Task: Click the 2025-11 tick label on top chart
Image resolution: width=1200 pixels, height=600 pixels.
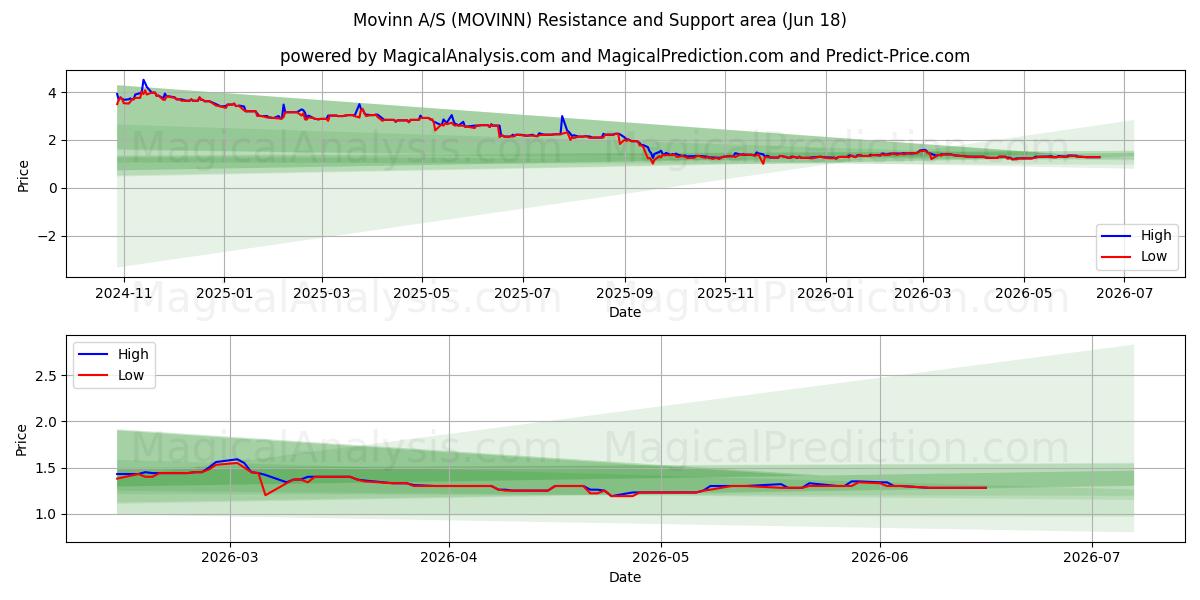Action: coord(724,295)
